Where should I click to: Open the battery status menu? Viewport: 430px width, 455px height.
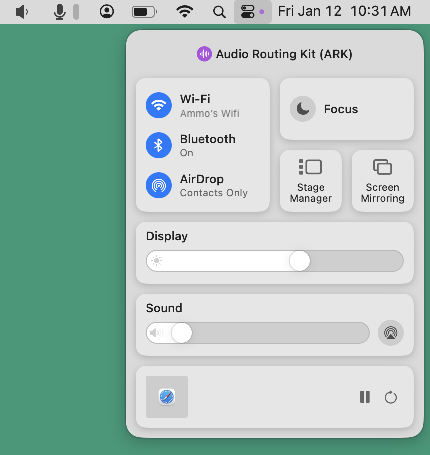[x=144, y=12]
